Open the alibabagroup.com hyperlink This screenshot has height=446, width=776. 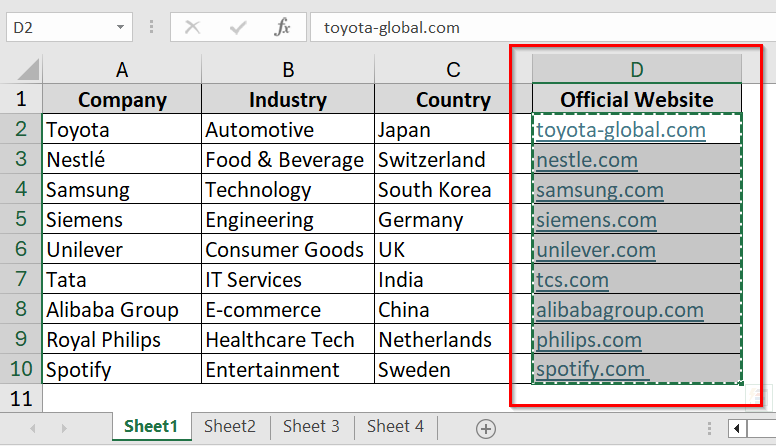coord(620,310)
